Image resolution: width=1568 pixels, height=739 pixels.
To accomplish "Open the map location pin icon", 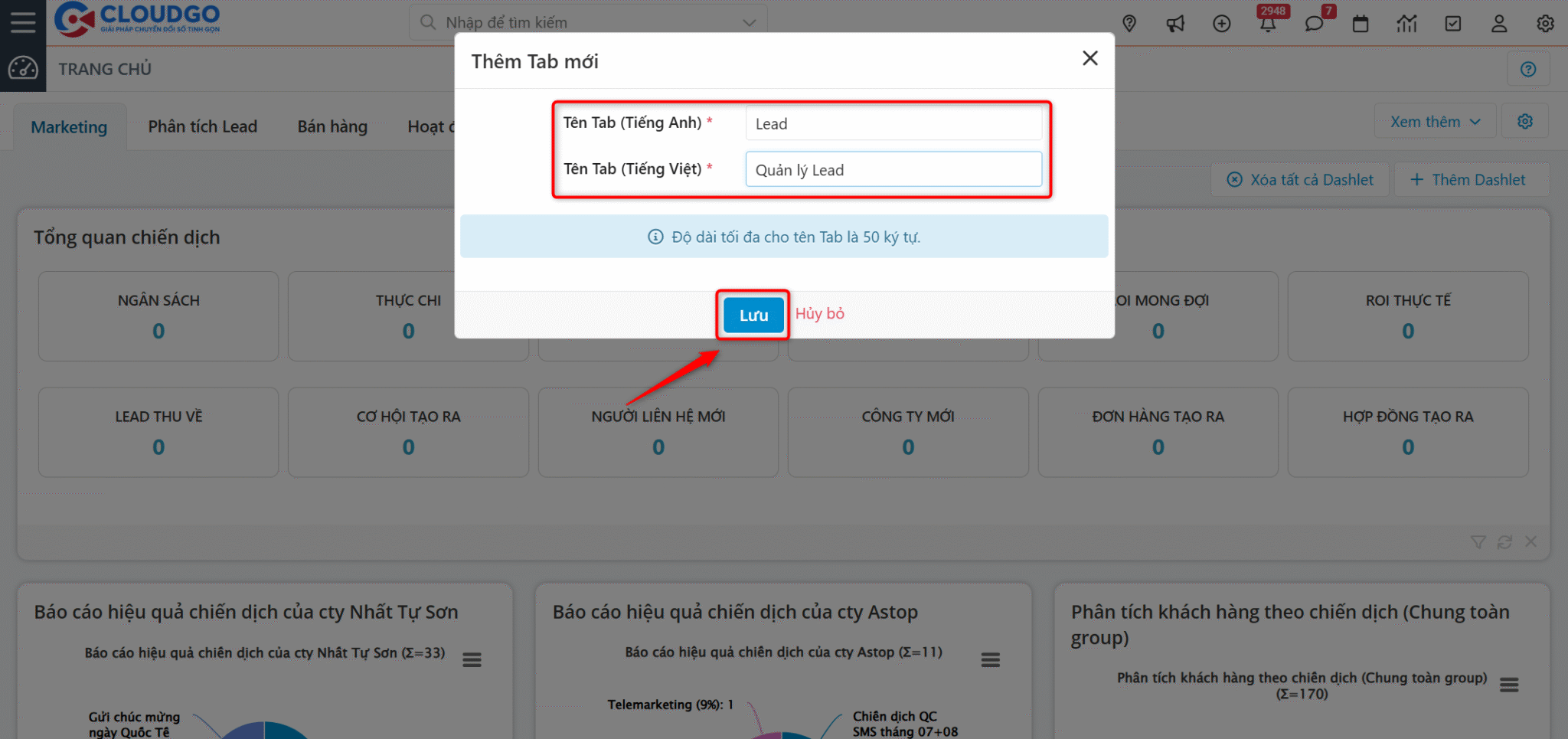I will 1129,24.
